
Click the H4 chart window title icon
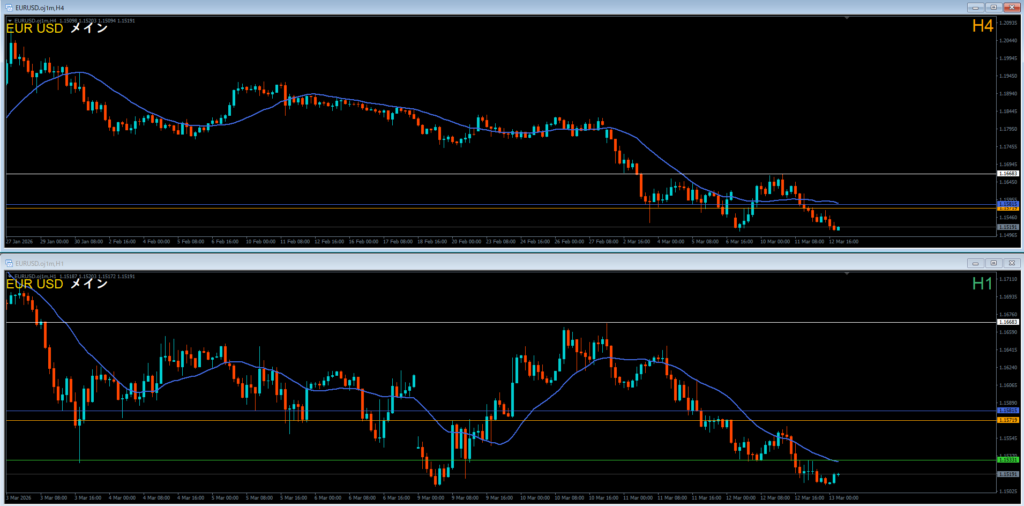coord(9,7)
